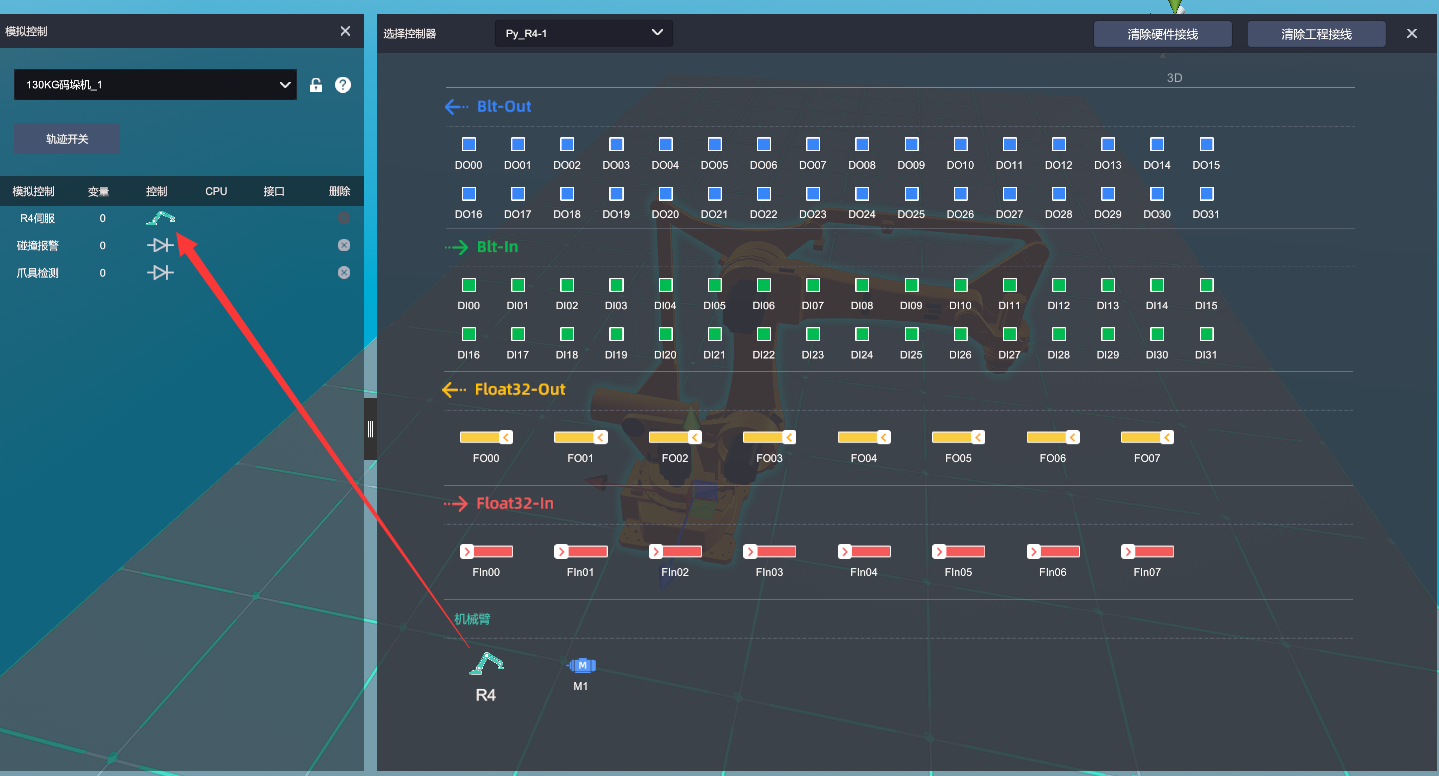The height and width of the screenshot is (776, 1439).
Task: Toggle the DI10 input port
Action: (960, 285)
